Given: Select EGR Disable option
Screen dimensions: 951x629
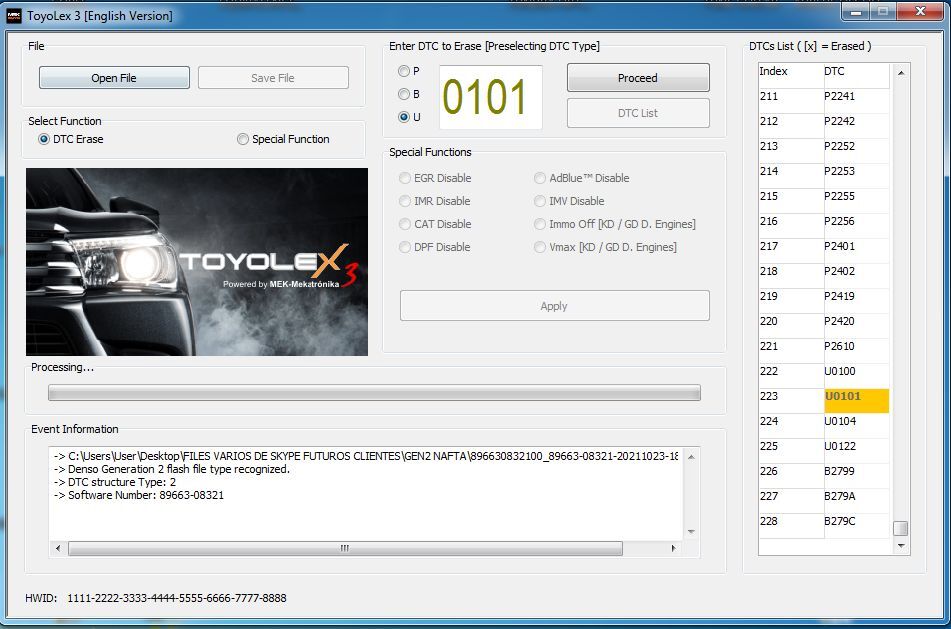Looking at the screenshot, I should (x=435, y=178).
